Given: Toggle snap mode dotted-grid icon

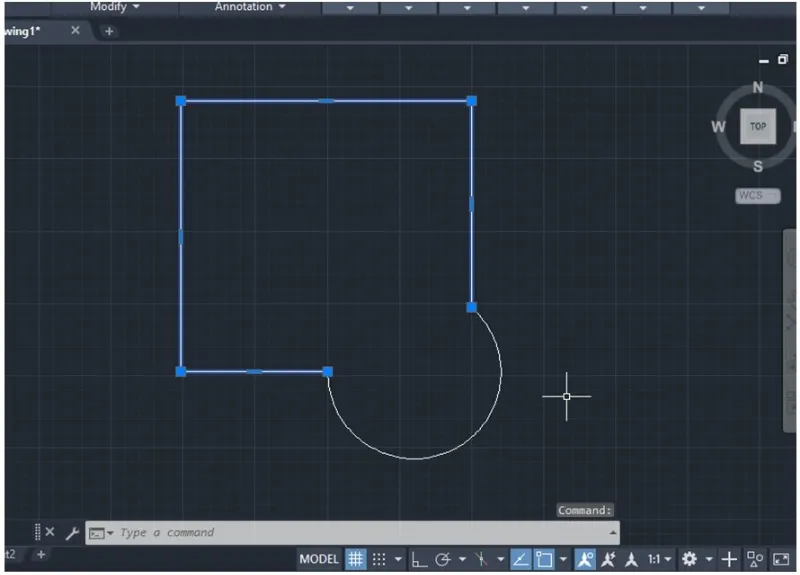Looking at the screenshot, I should [379, 560].
